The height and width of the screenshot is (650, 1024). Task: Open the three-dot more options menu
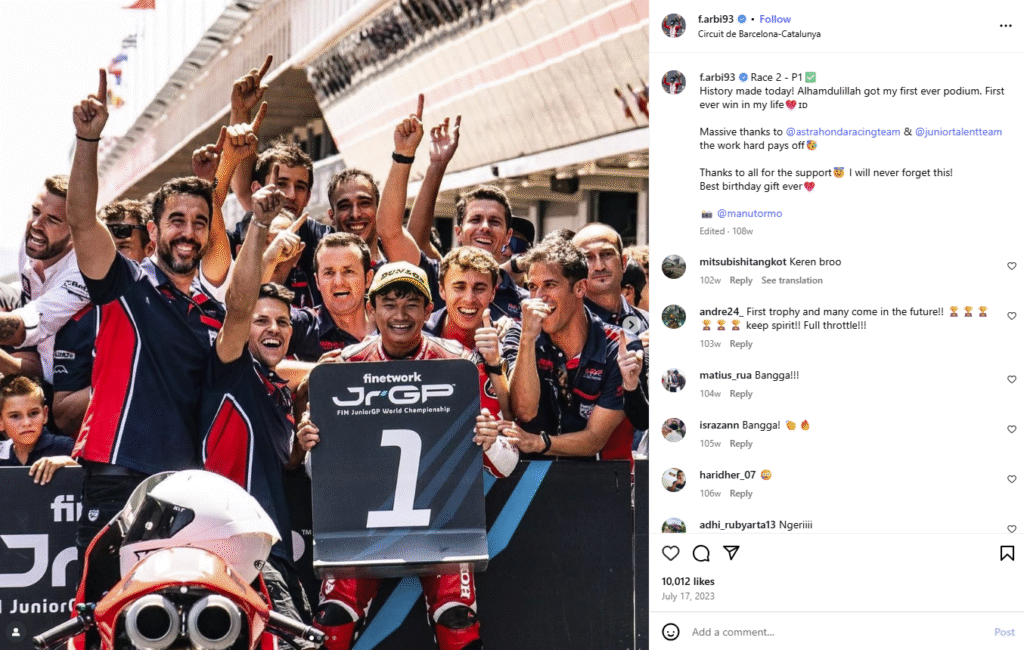[1005, 25]
